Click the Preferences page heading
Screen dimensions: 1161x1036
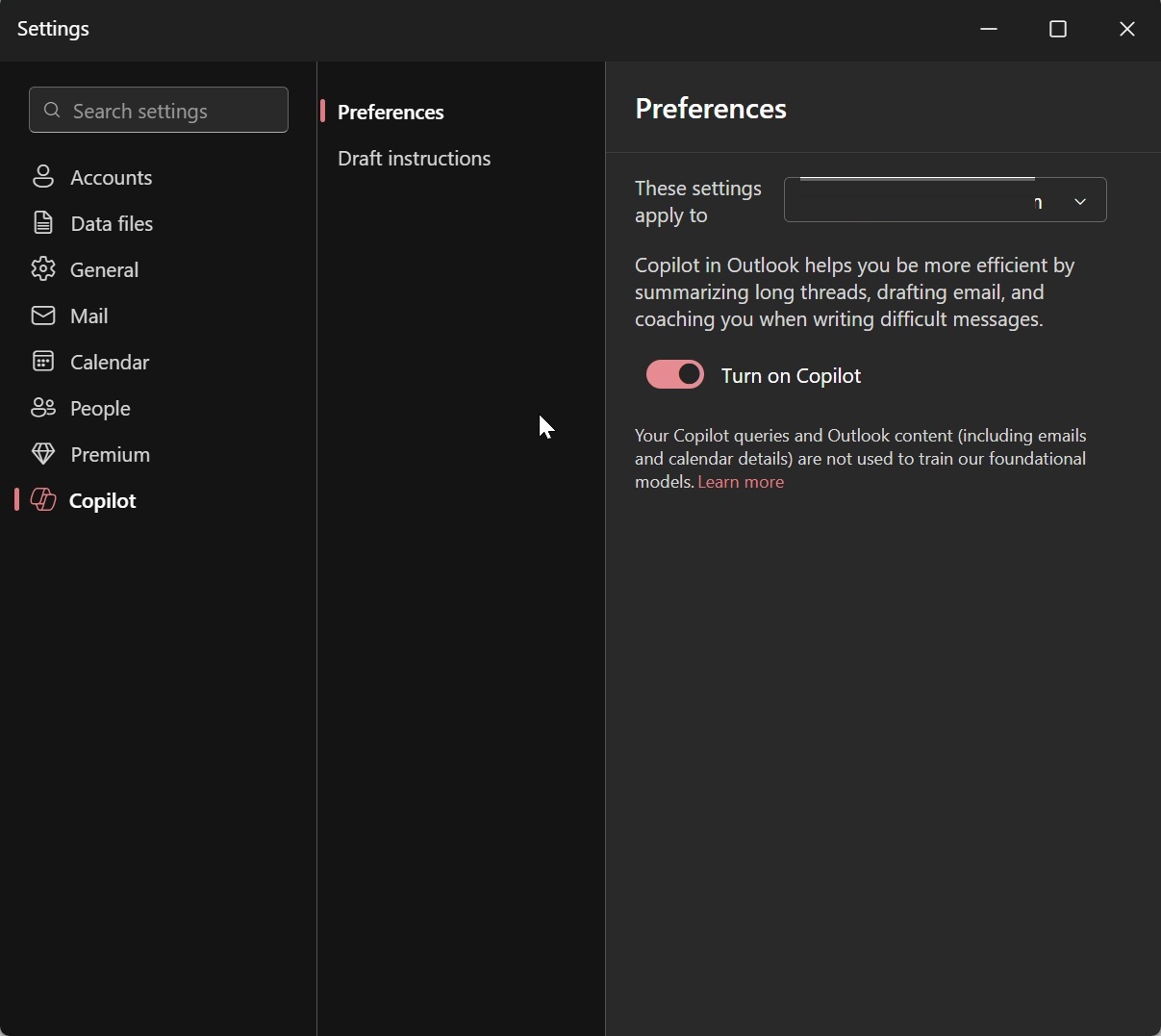712,109
